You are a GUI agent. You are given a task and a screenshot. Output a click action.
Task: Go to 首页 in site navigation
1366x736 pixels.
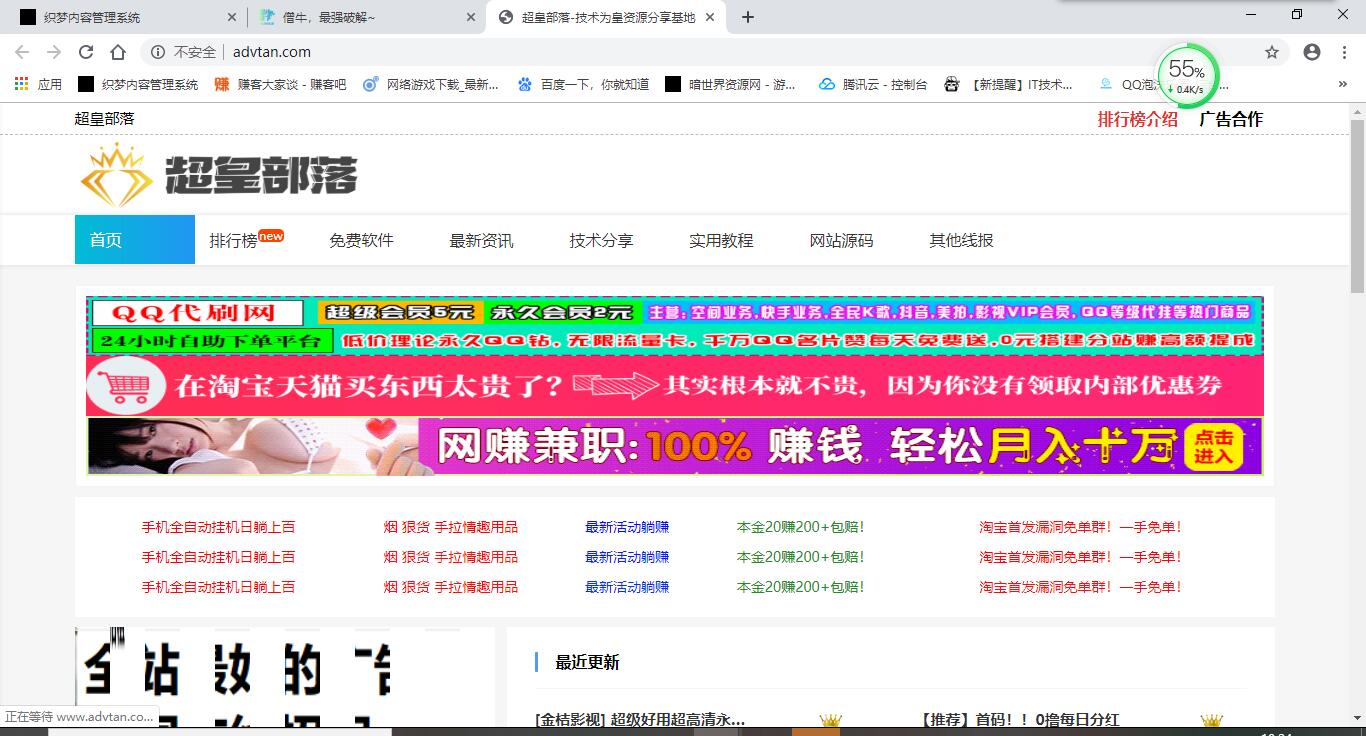point(135,240)
